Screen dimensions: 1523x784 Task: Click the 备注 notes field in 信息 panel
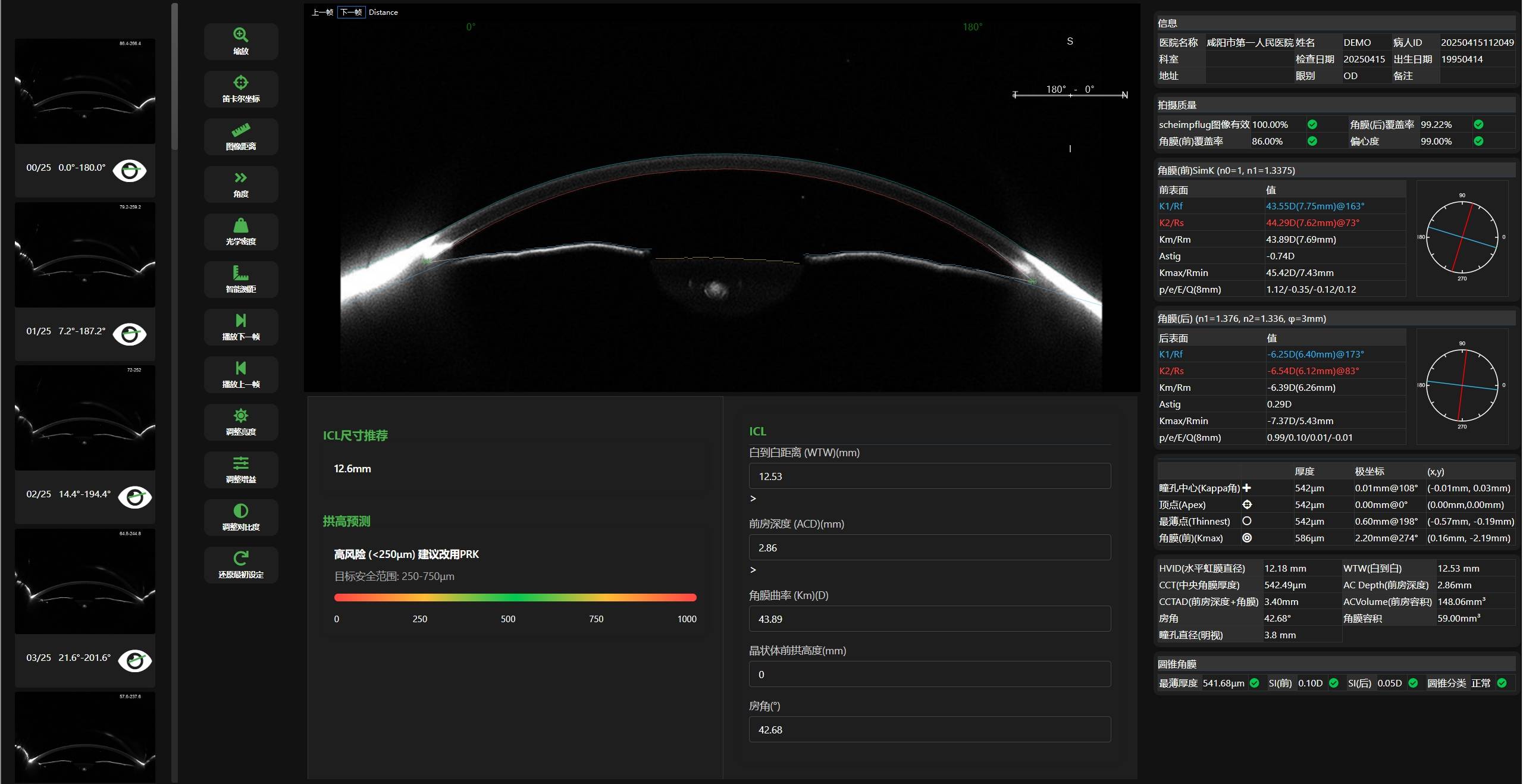(1477, 76)
